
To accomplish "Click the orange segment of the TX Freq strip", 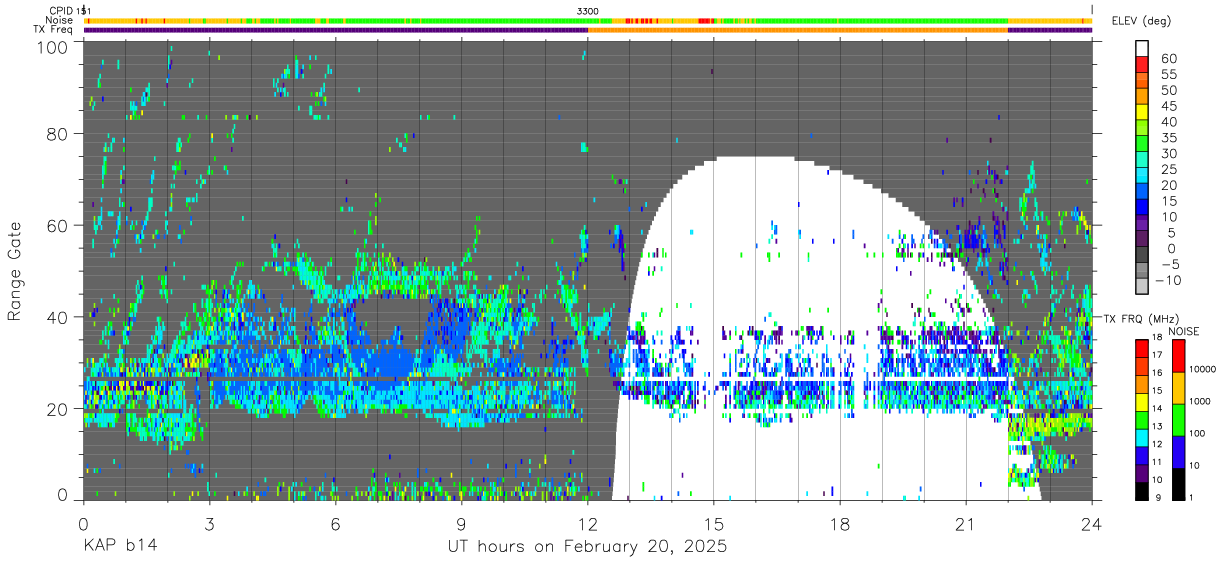I will 797,30.
